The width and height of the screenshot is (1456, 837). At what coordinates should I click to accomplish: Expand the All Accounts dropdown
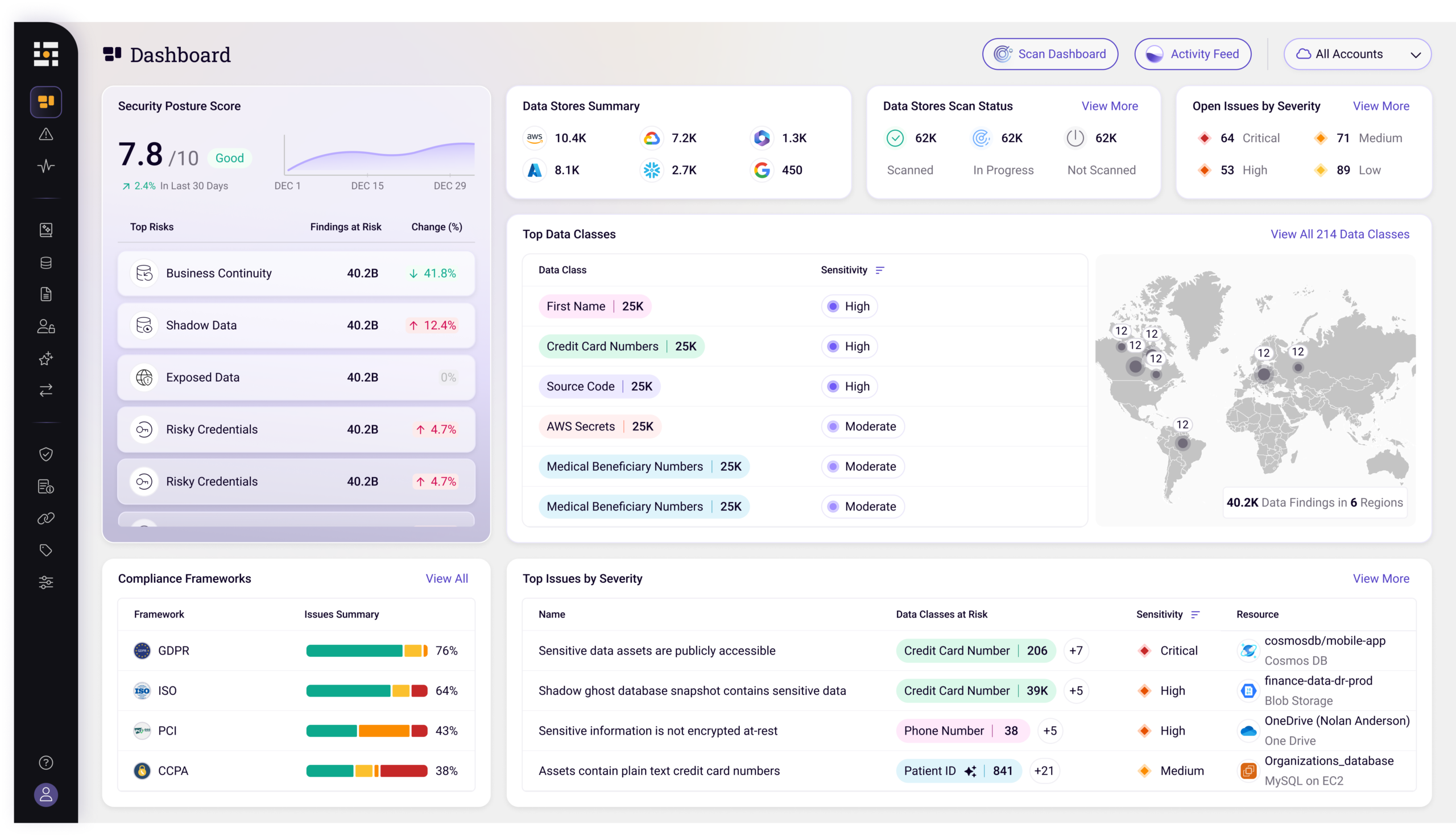pos(1357,54)
